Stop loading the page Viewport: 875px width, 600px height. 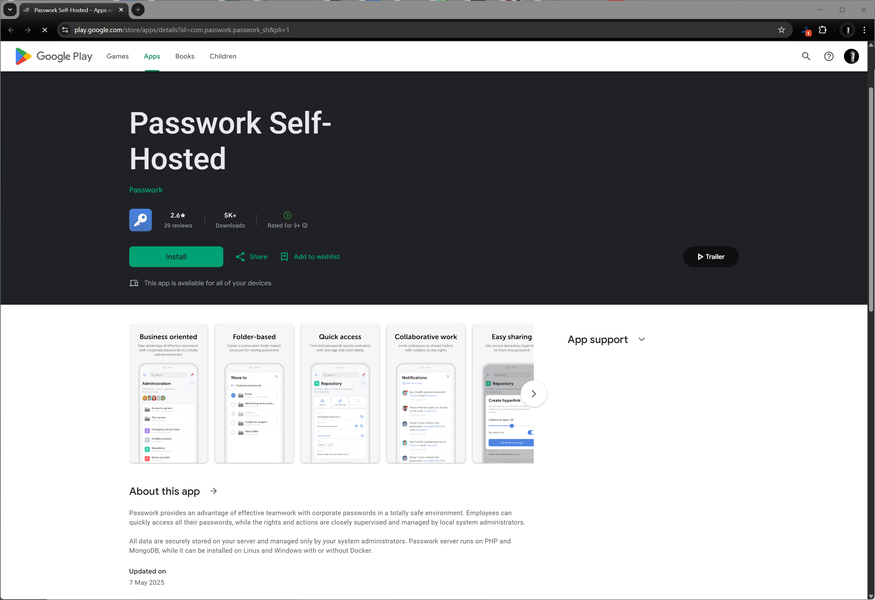[45, 30]
